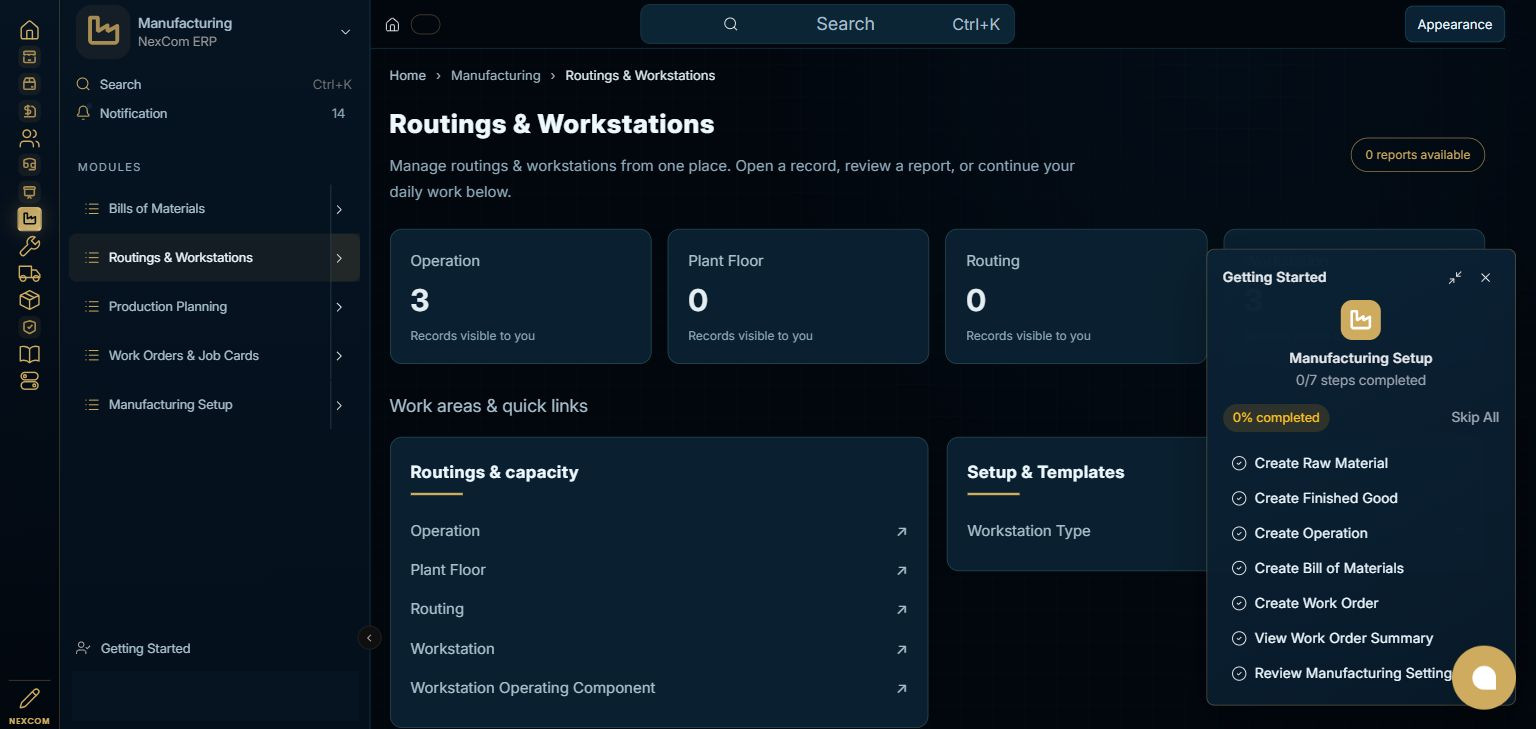This screenshot has width=1536, height=729.
Task: Tick the check circle for Create Finished Good
Action: [1239, 498]
